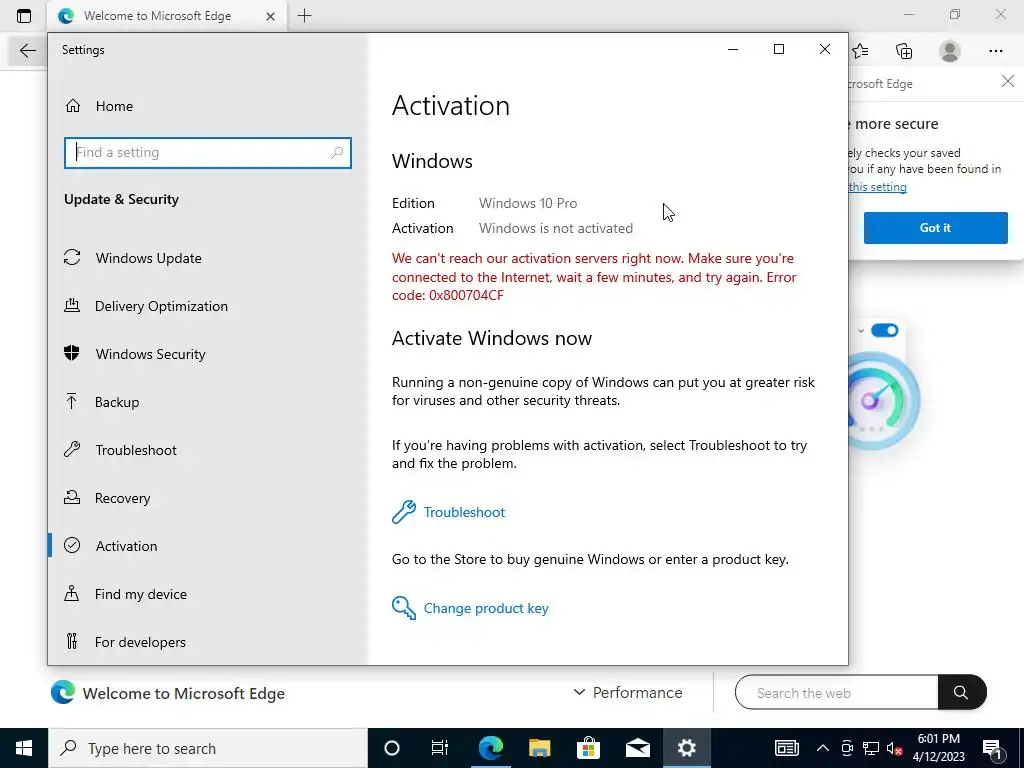Click the network tray icon
Viewport: 1024px width, 768px height.
pos(871,748)
